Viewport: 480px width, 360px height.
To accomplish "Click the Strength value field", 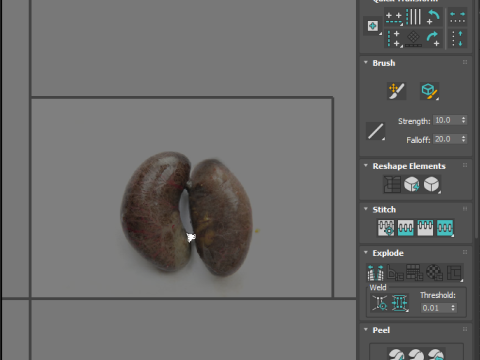I will coord(447,120).
